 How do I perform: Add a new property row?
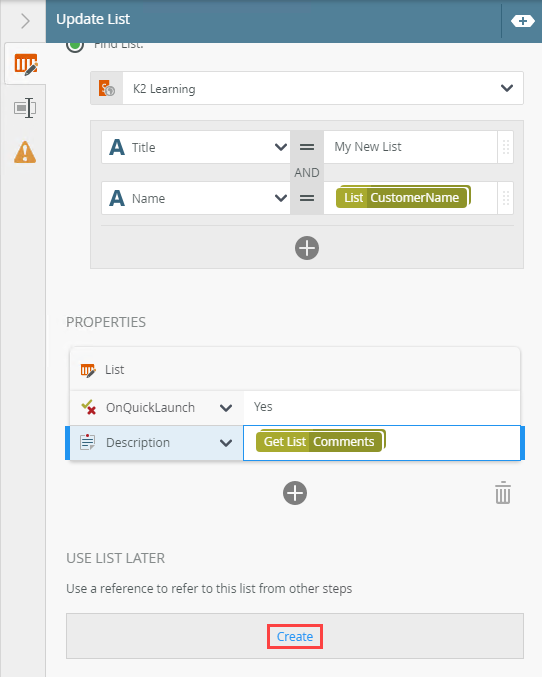(295, 493)
